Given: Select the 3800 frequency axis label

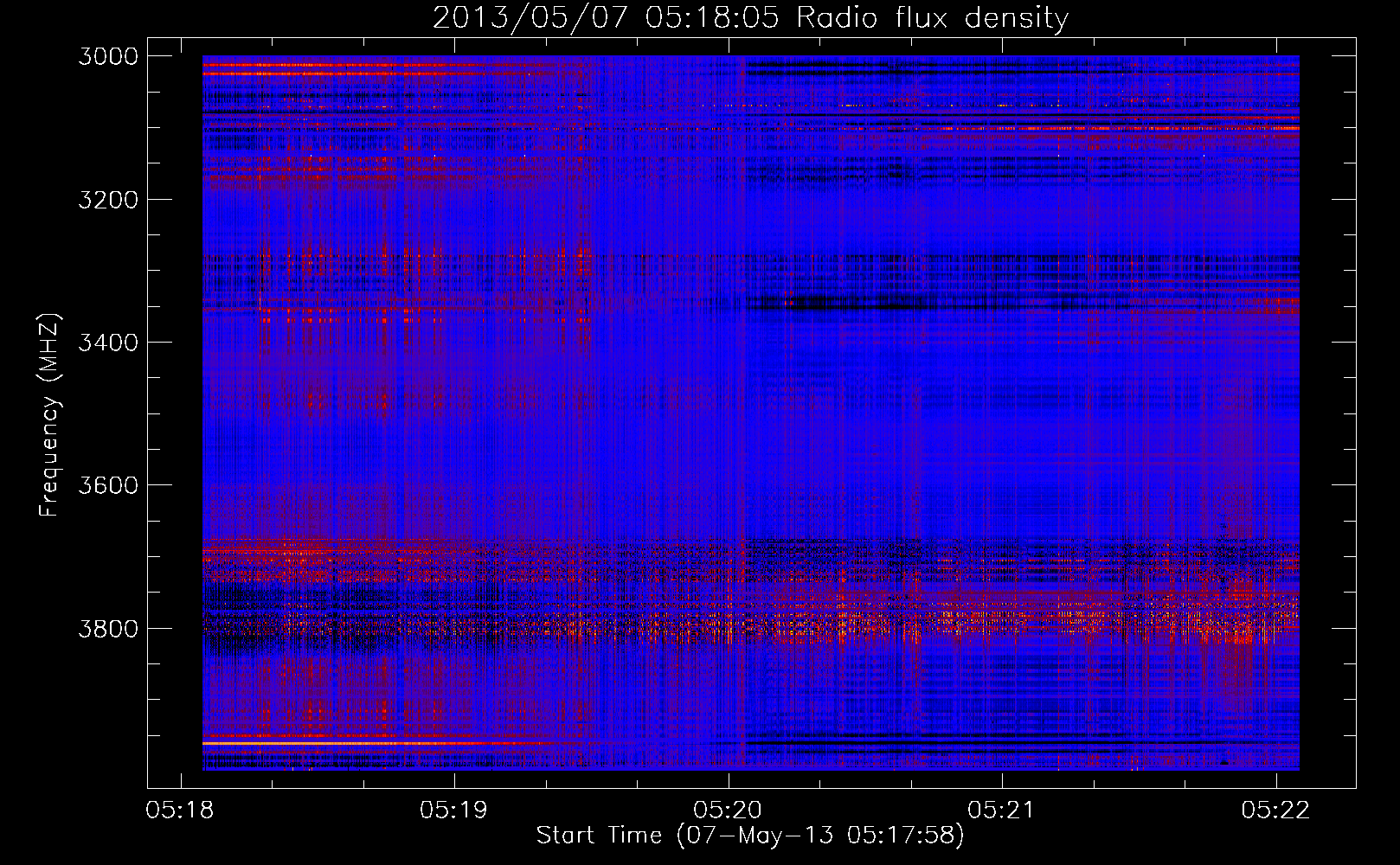Looking at the screenshot, I should pyautogui.click(x=108, y=628).
